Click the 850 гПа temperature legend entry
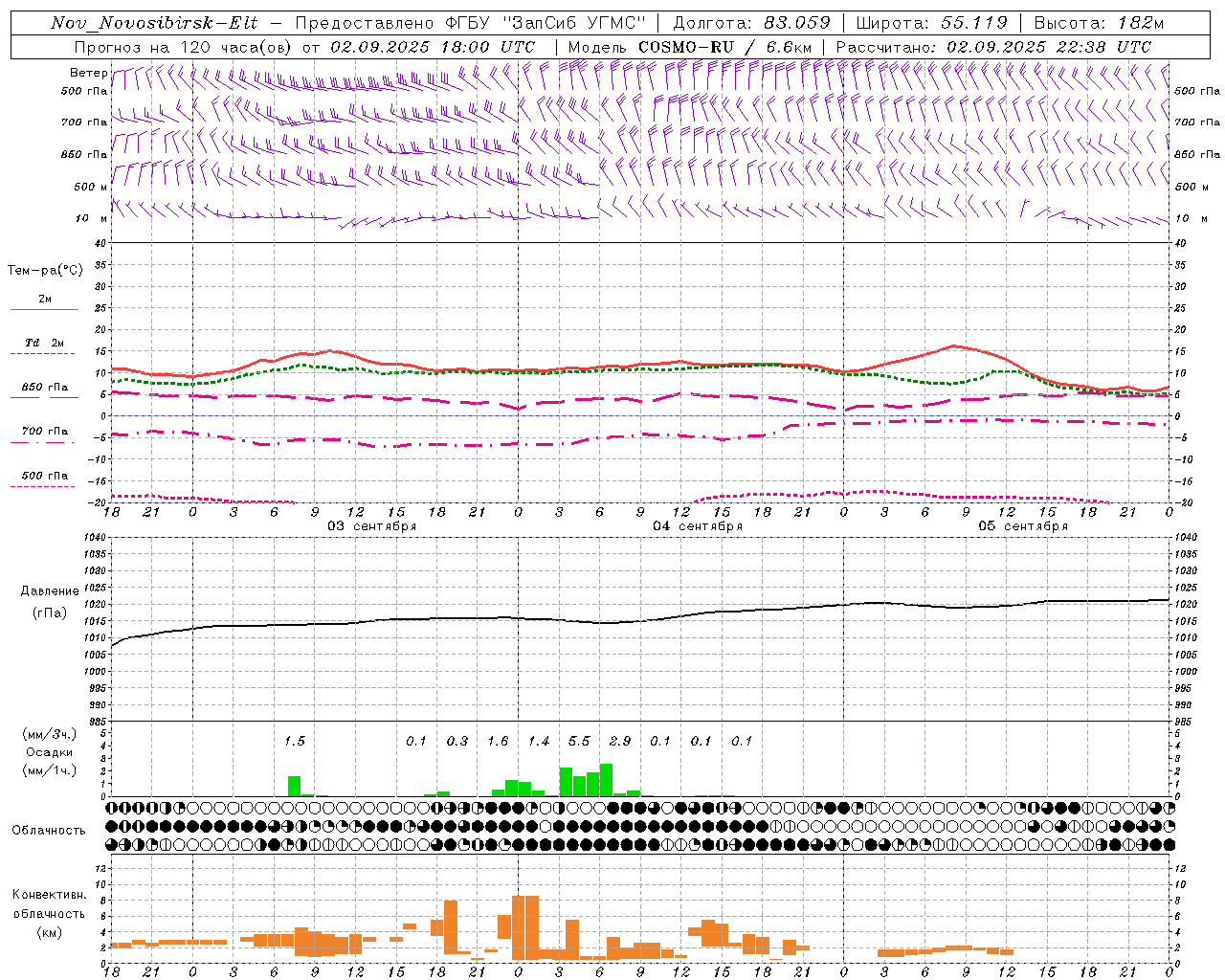Image resolution: width=1225 pixels, height=980 pixels. 45,388
